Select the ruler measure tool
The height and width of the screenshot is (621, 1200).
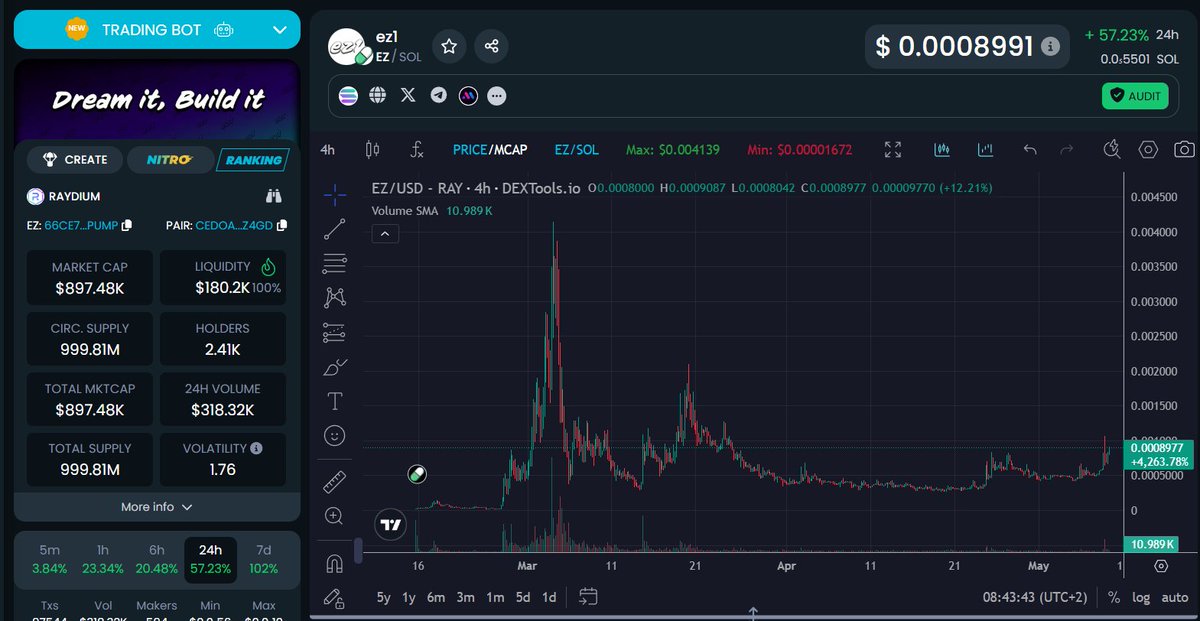click(x=335, y=482)
